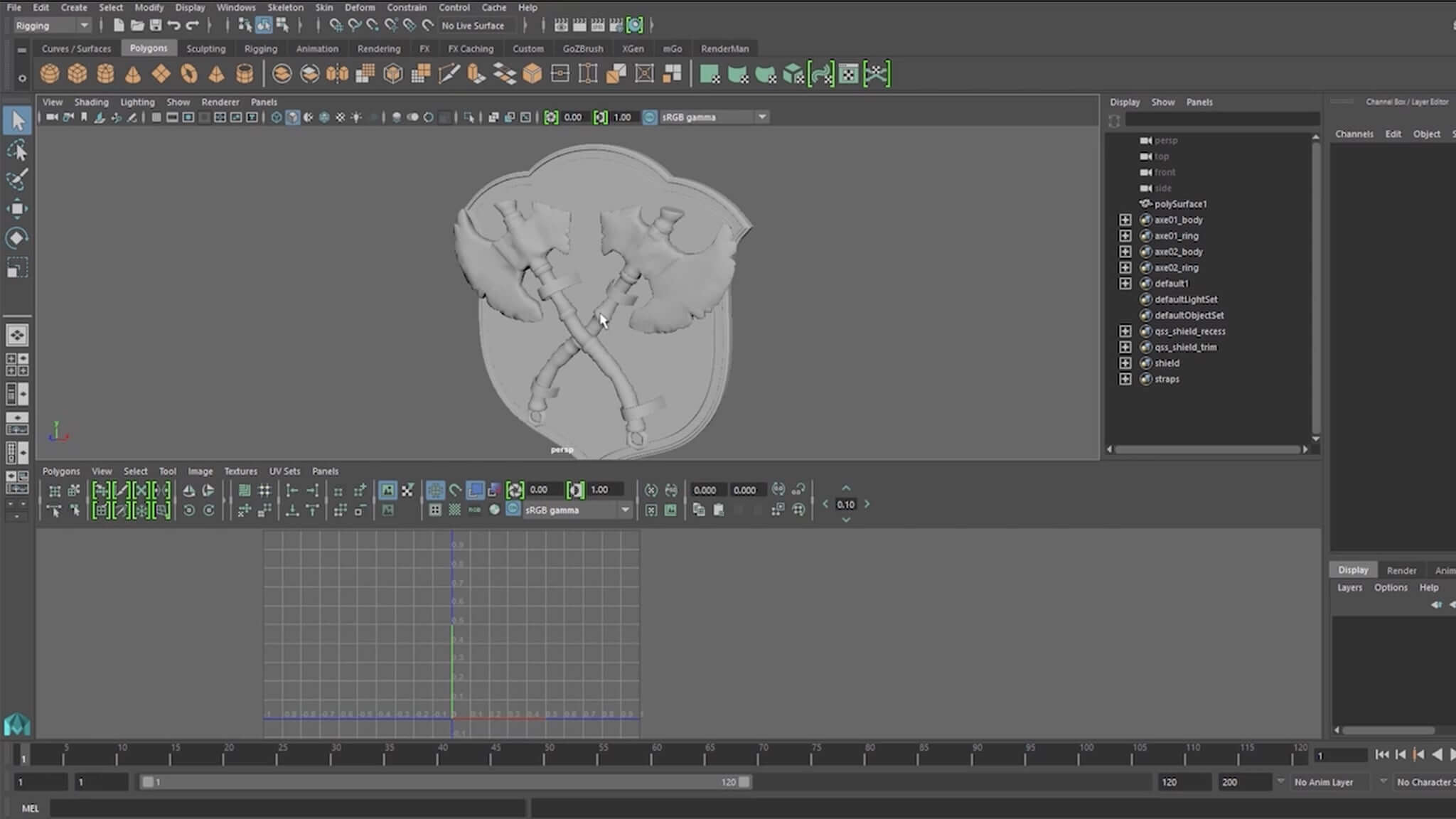Select the Lasso selection tool
The height and width of the screenshot is (819, 1456).
(x=17, y=150)
